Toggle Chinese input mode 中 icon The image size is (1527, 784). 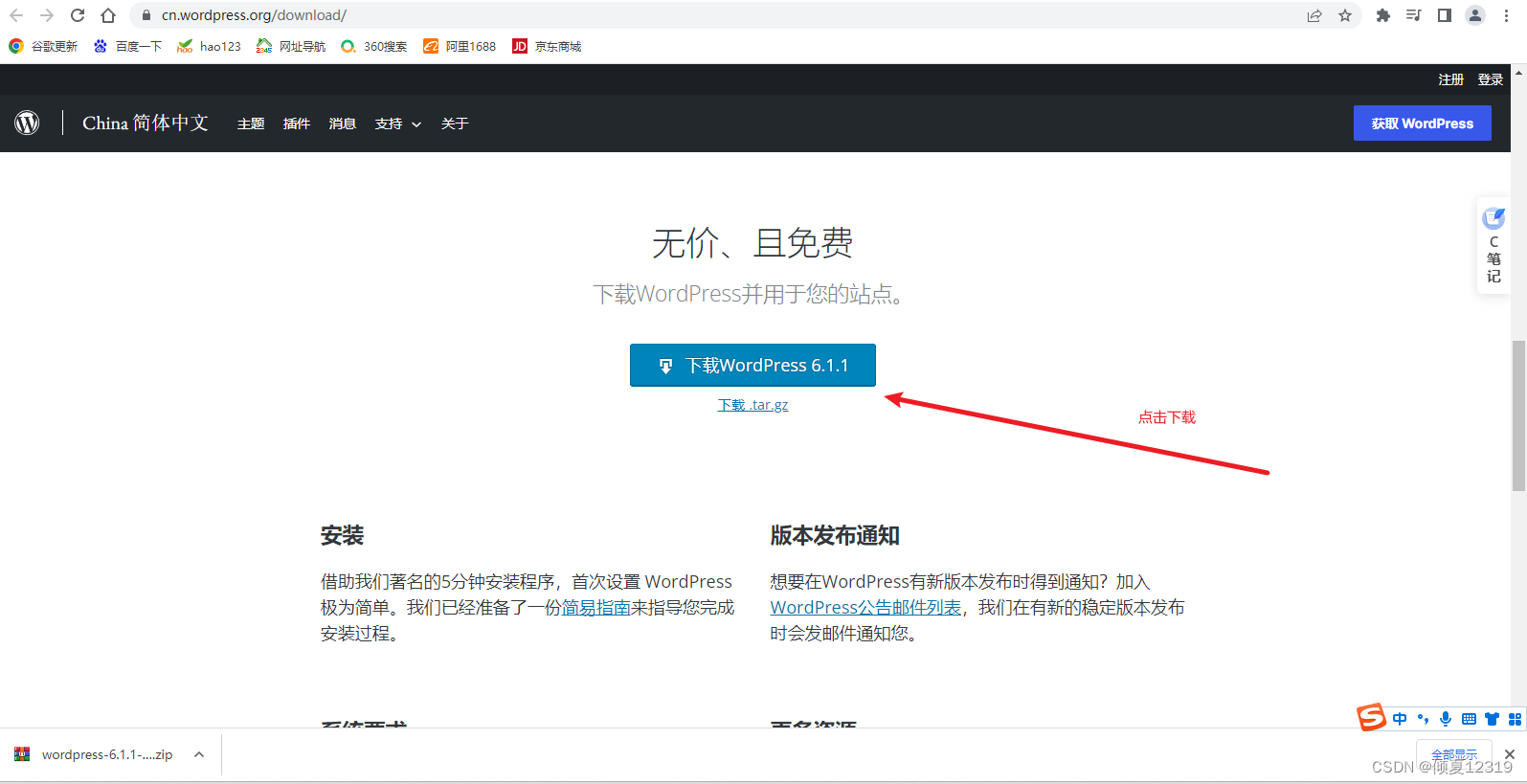[1400, 719]
